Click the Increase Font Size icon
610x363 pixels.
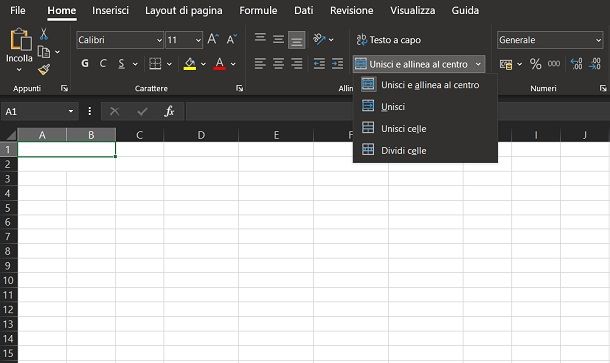click(x=213, y=39)
